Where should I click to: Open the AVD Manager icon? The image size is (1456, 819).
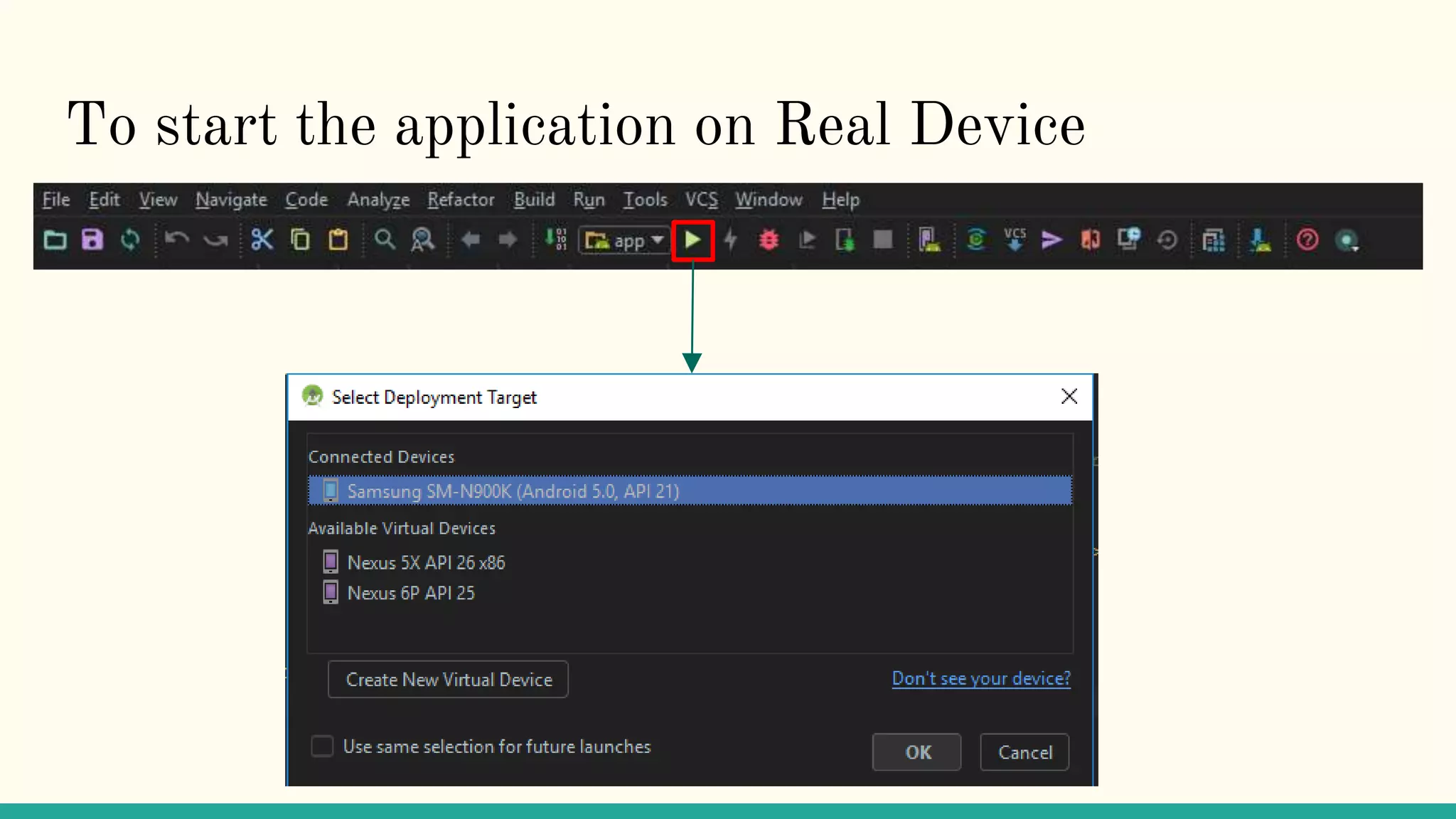[929, 240]
